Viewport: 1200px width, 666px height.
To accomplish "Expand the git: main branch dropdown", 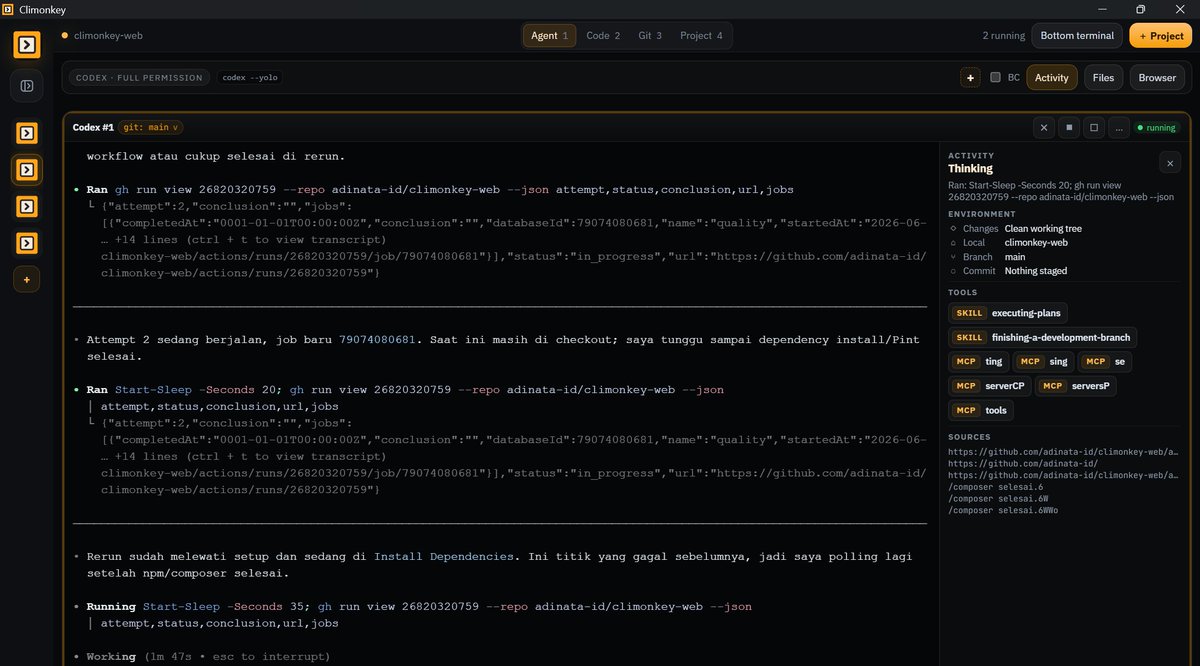I will click(x=151, y=128).
